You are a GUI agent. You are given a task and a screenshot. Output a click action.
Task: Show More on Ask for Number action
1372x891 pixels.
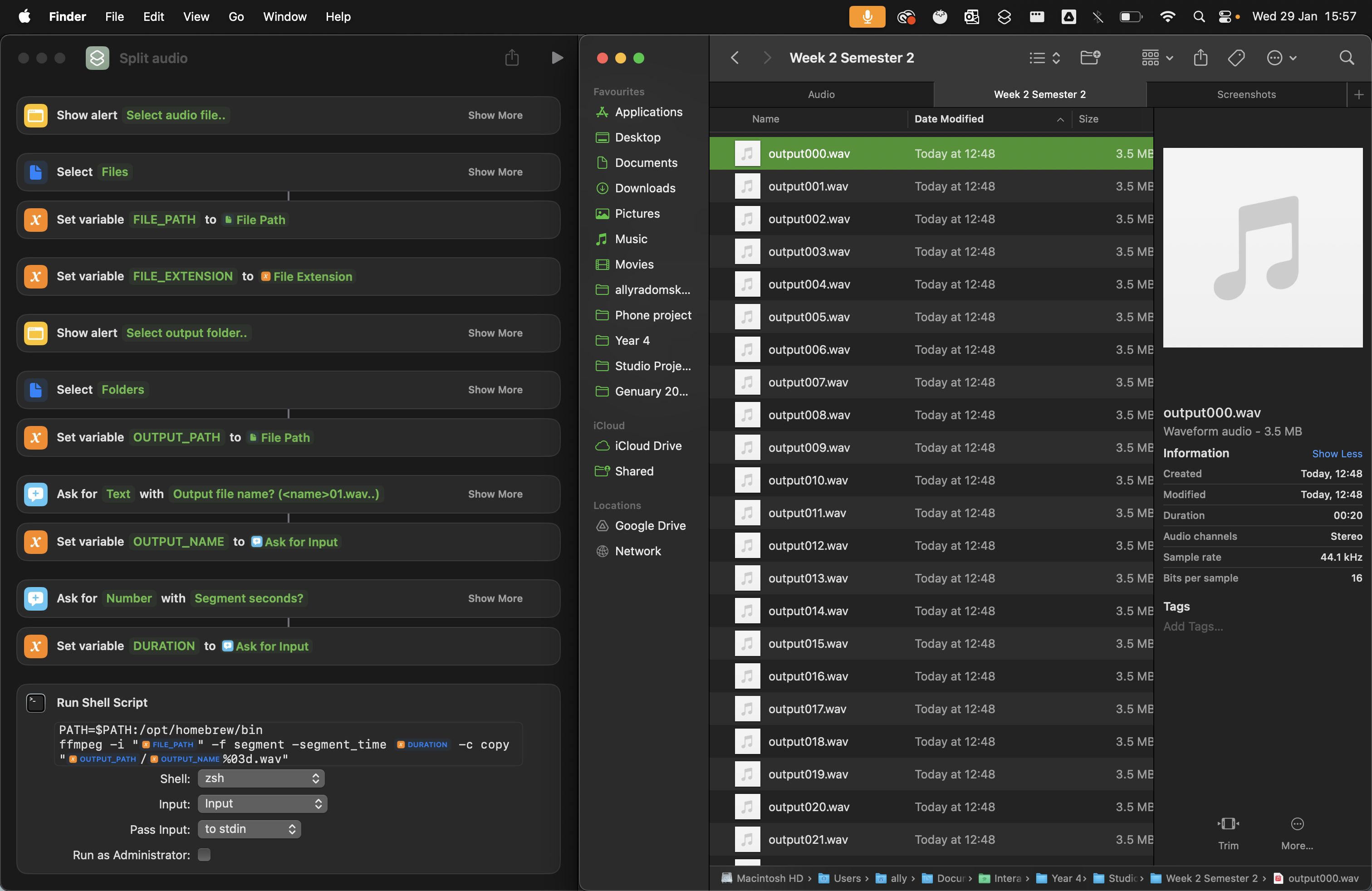click(x=495, y=598)
